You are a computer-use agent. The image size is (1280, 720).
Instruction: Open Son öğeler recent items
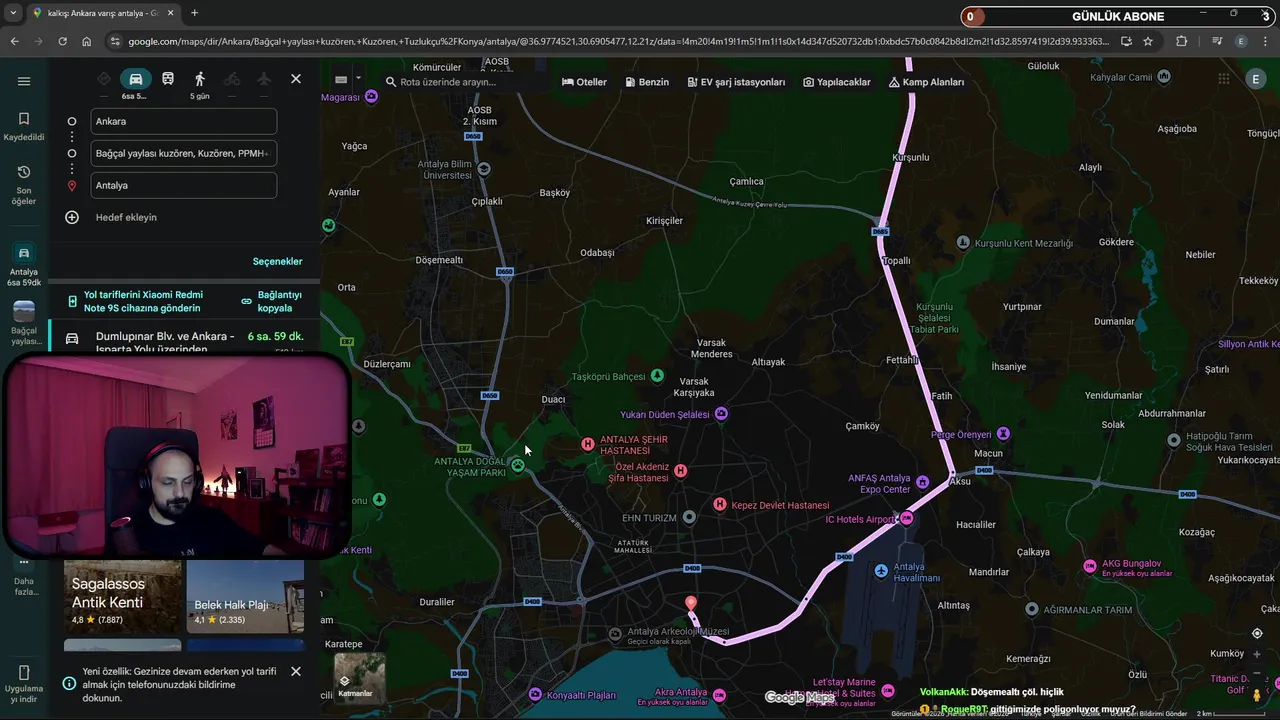[24, 185]
